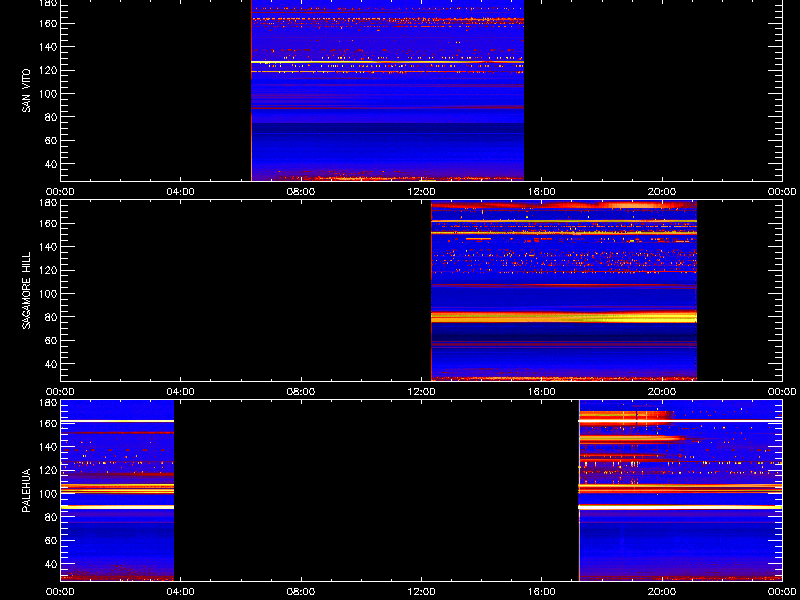Click the 16:00 time label under the San Vito plot
Screen dimensions: 800x600
[x=542, y=192]
